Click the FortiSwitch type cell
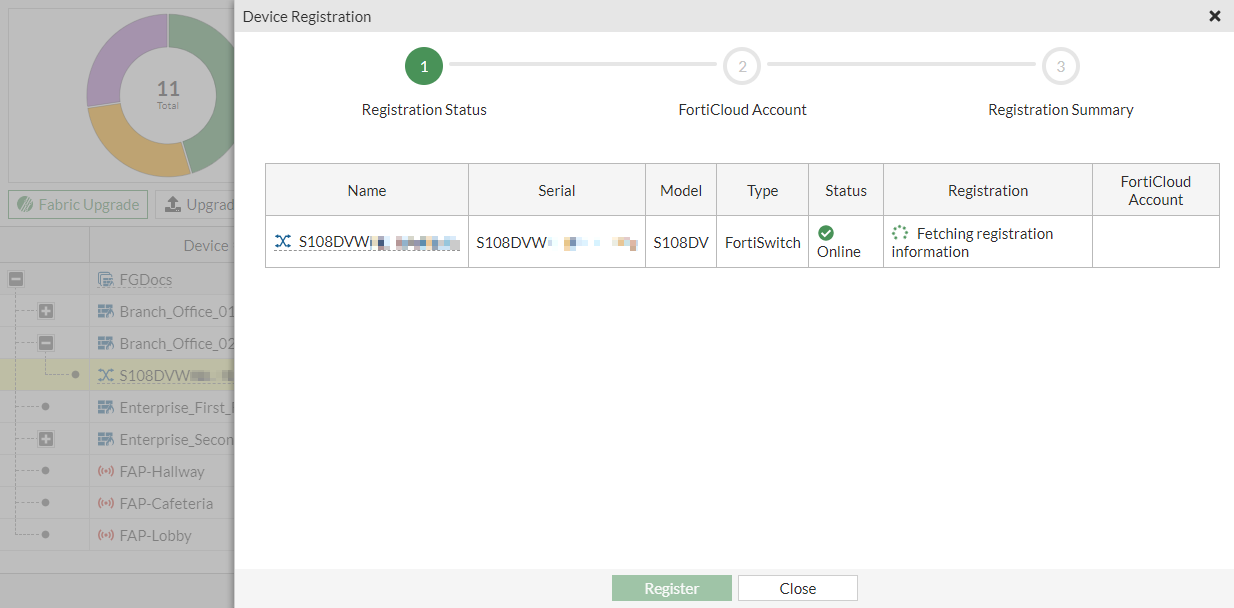Image resolution: width=1234 pixels, height=608 pixels. 763,242
